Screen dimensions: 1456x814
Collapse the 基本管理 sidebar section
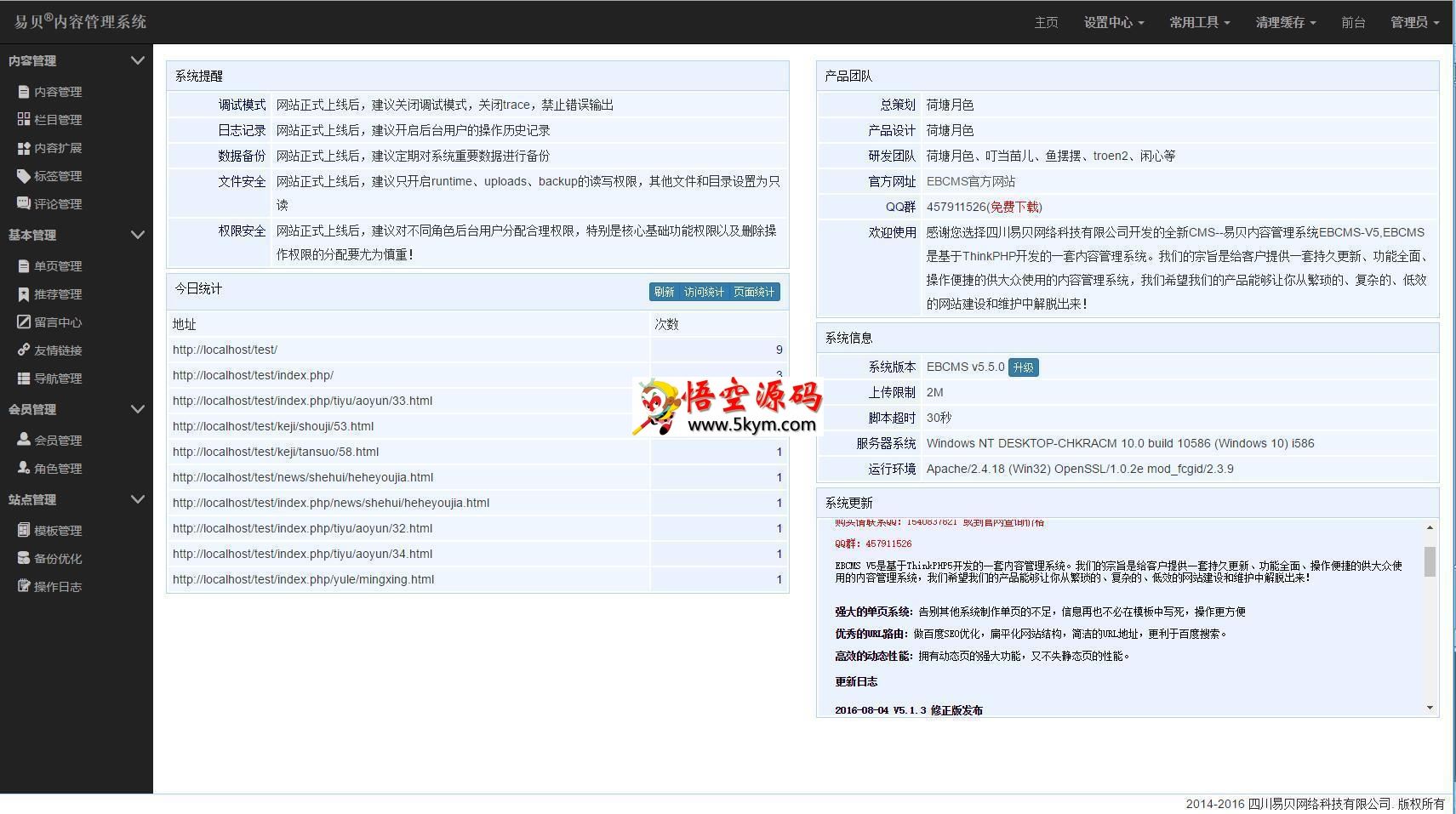click(137, 235)
